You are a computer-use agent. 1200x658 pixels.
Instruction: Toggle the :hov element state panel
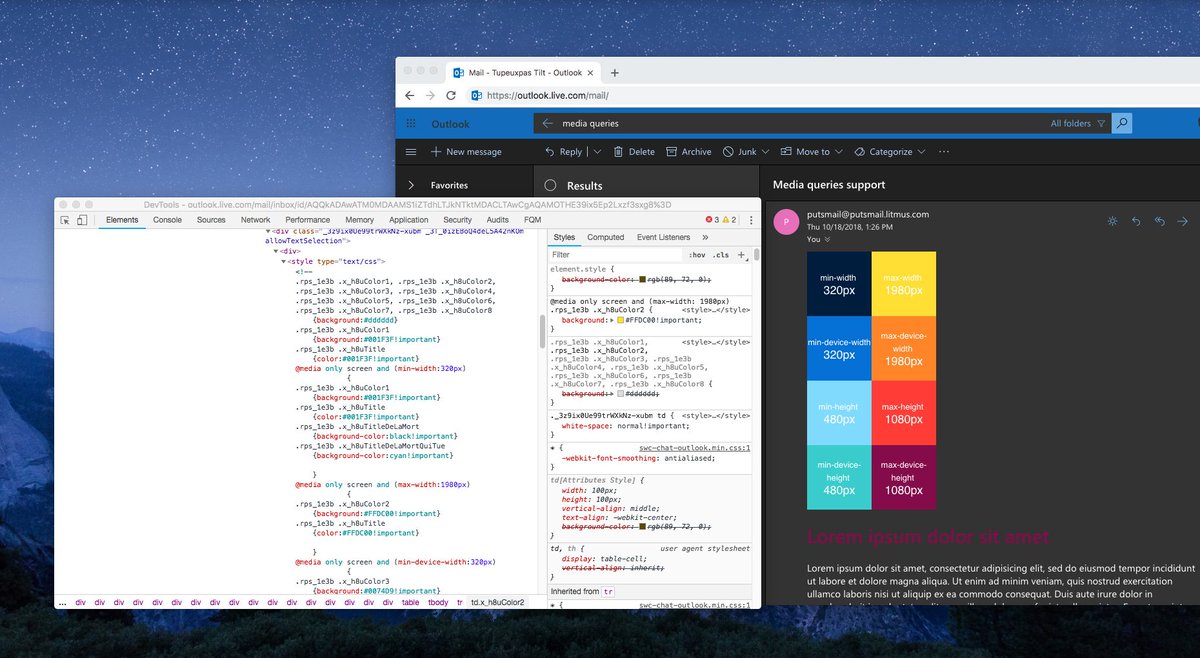click(x=697, y=255)
